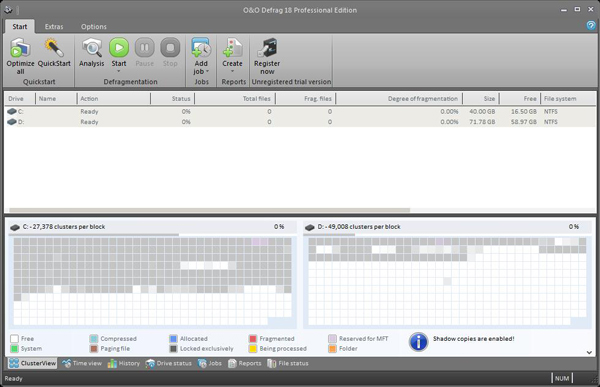Sort by Frag. files column header
The height and width of the screenshot is (387, 600).
[x=305, y=99]
